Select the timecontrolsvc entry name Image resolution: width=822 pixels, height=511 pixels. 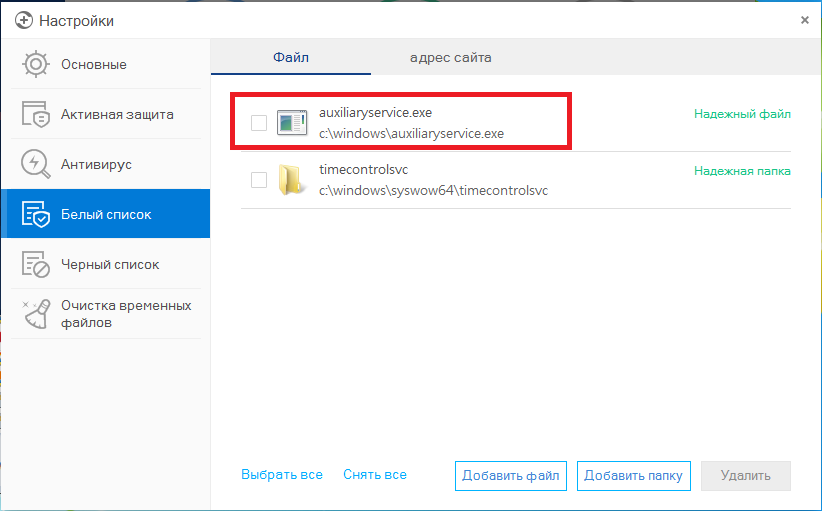(x=363, y=170)
